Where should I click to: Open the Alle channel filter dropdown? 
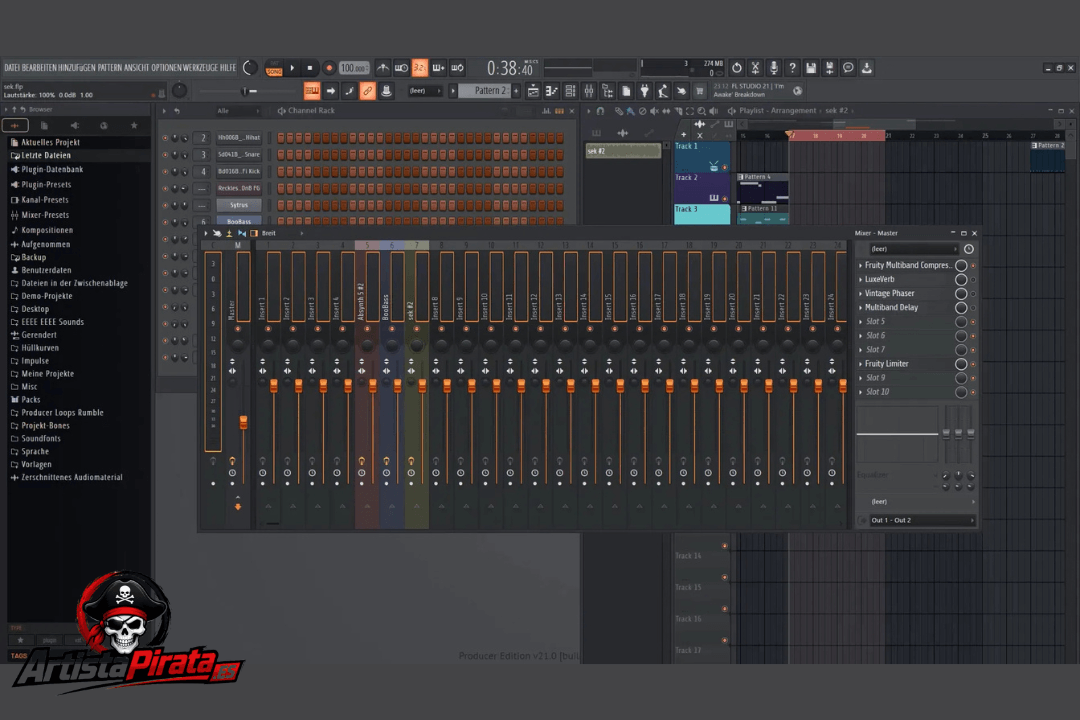pyautogui.click(x=238, y=110)
